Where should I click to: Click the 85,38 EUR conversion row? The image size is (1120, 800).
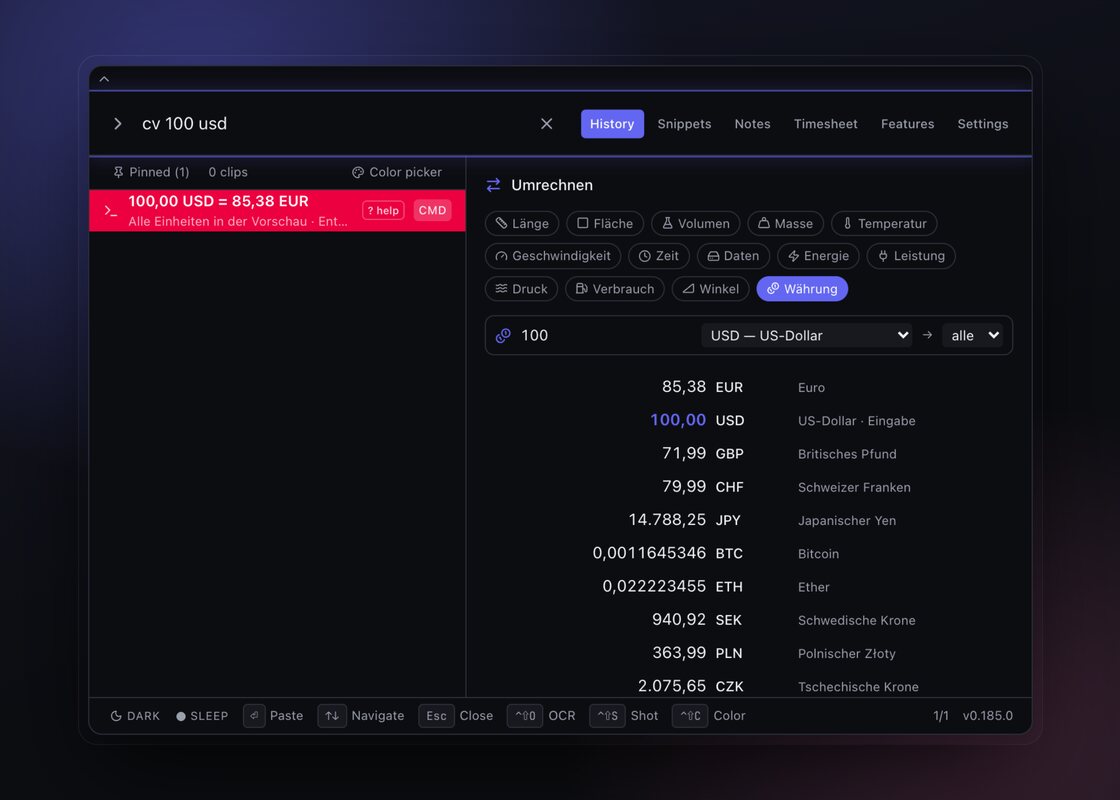(749, 387)
